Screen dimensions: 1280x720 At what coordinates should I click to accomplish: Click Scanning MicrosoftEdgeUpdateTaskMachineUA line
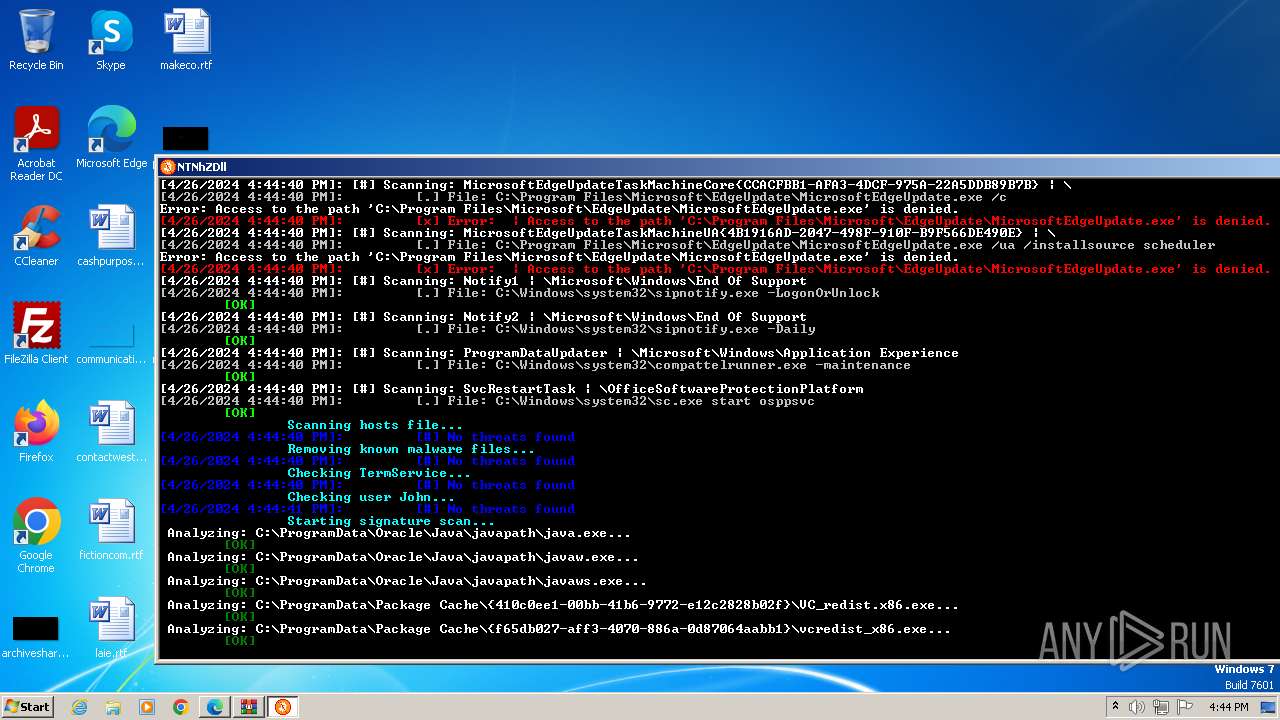point(608,233)
